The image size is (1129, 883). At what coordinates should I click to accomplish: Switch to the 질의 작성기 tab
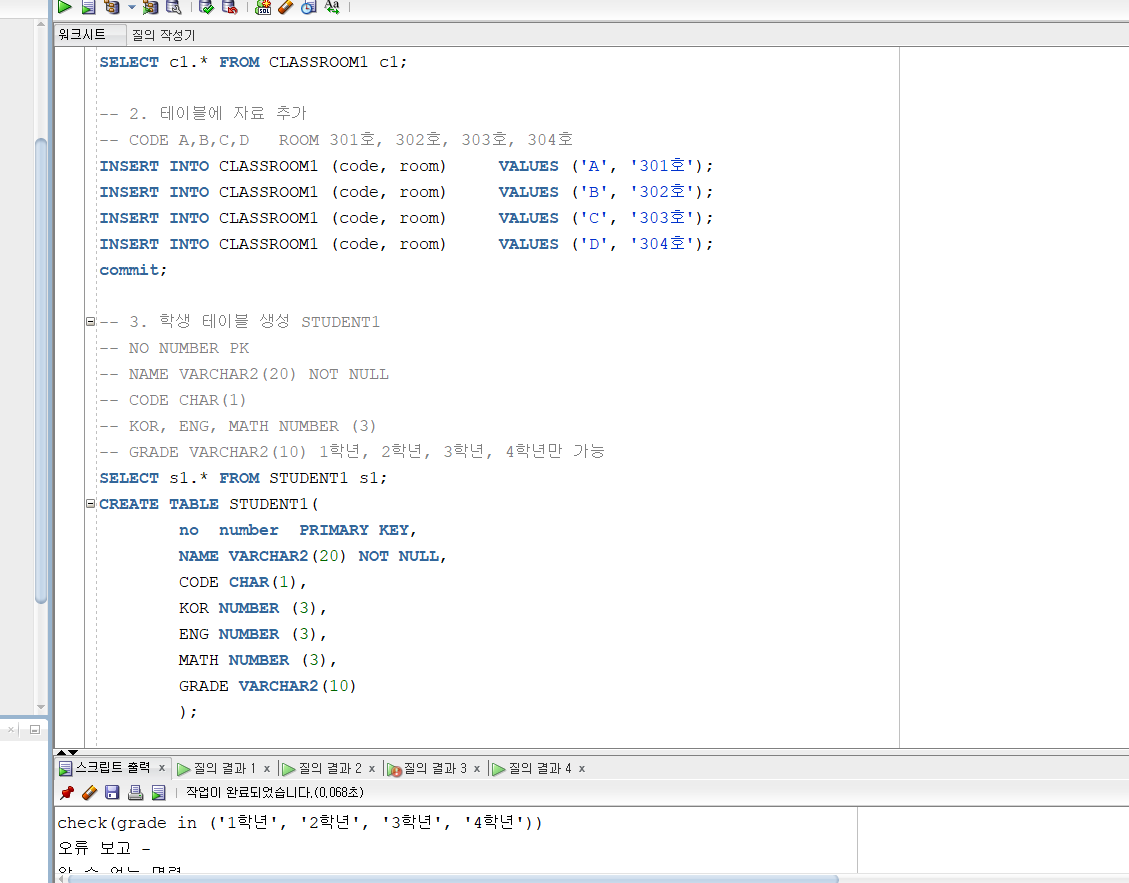coord(163,35)
